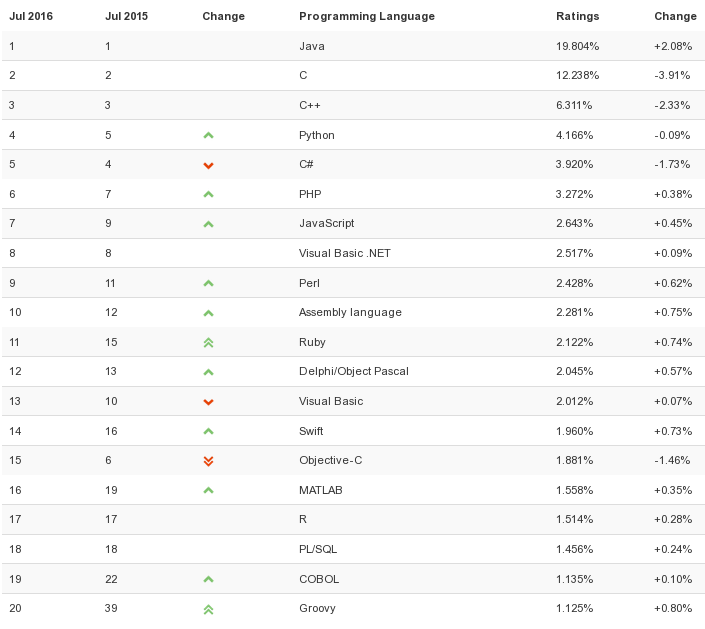The height and width of the screenshot is (629, 705).
Task: Click the double green up arrow beside Ruby
Action: pos(208,342)
